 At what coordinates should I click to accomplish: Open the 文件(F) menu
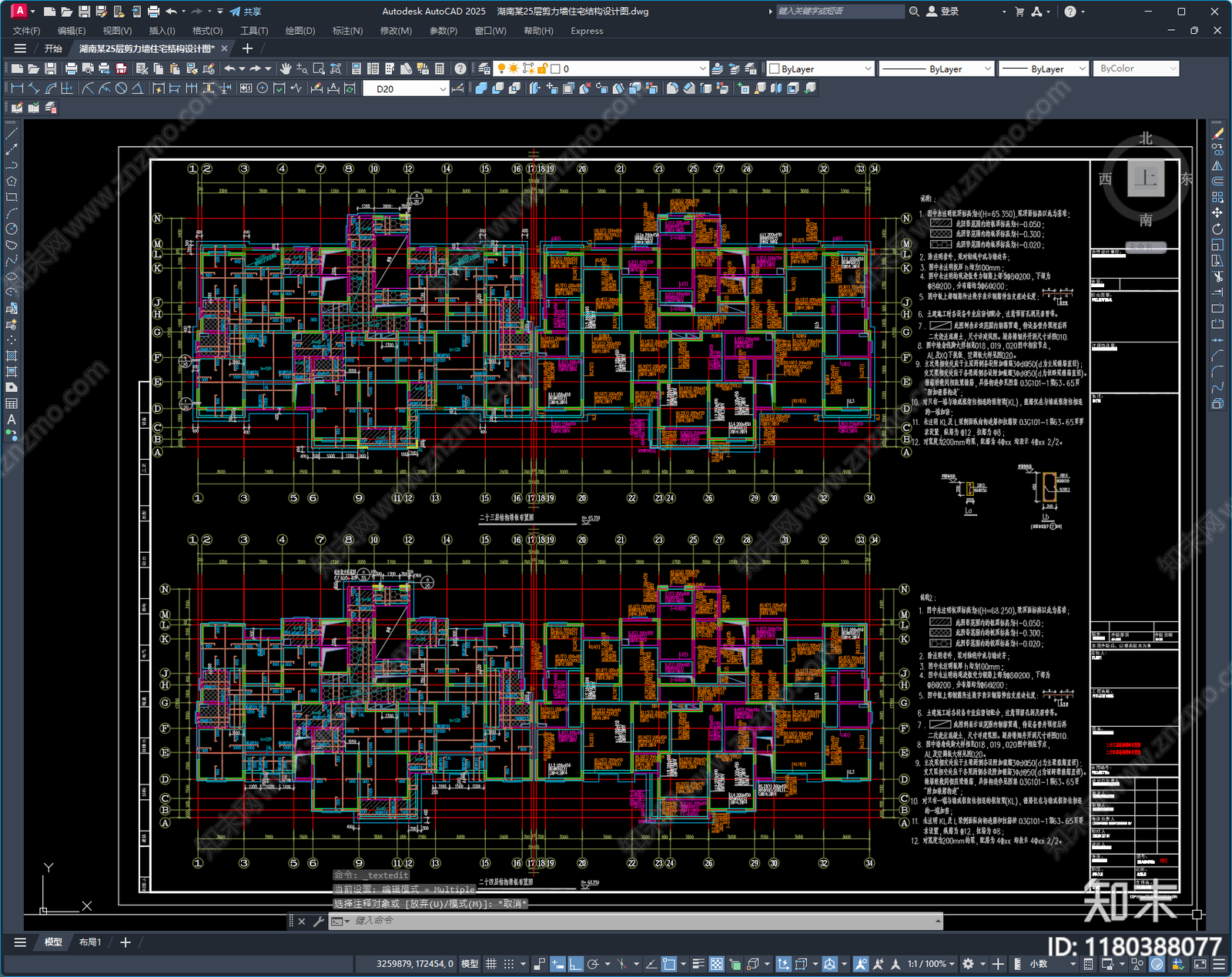pyautogui.click(x=27, y=31)
